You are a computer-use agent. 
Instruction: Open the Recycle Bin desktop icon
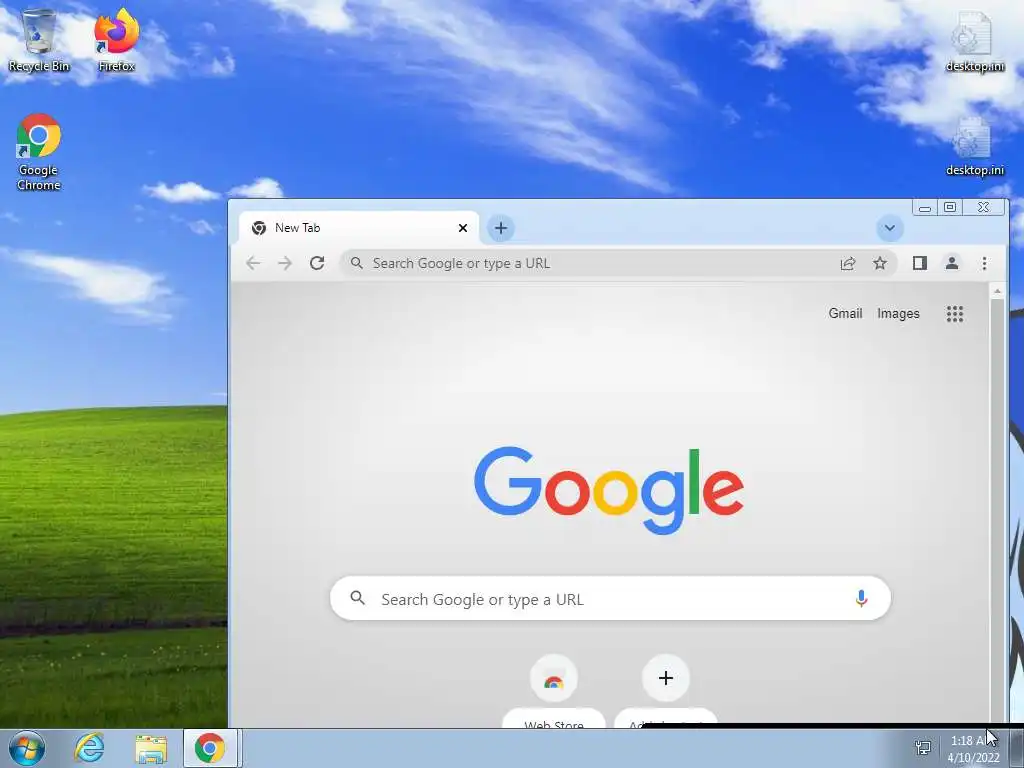point(39,39)
